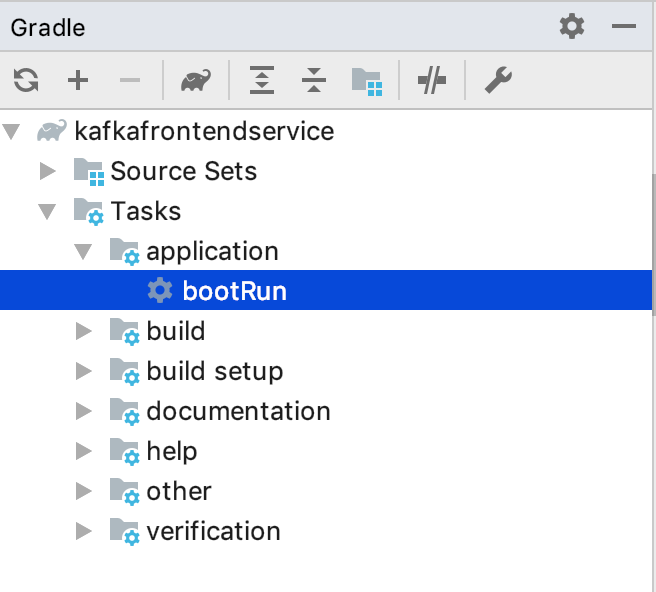
Task: Select the bootRun task
Action: coord(234,291)
